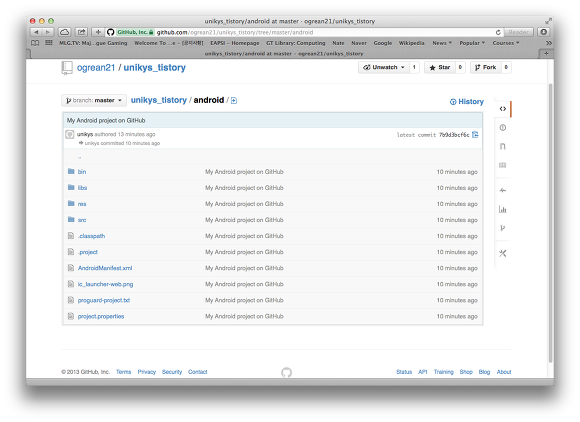580x422 pixels.
Task: Click the Safari share icon
Action: (81, 32)
